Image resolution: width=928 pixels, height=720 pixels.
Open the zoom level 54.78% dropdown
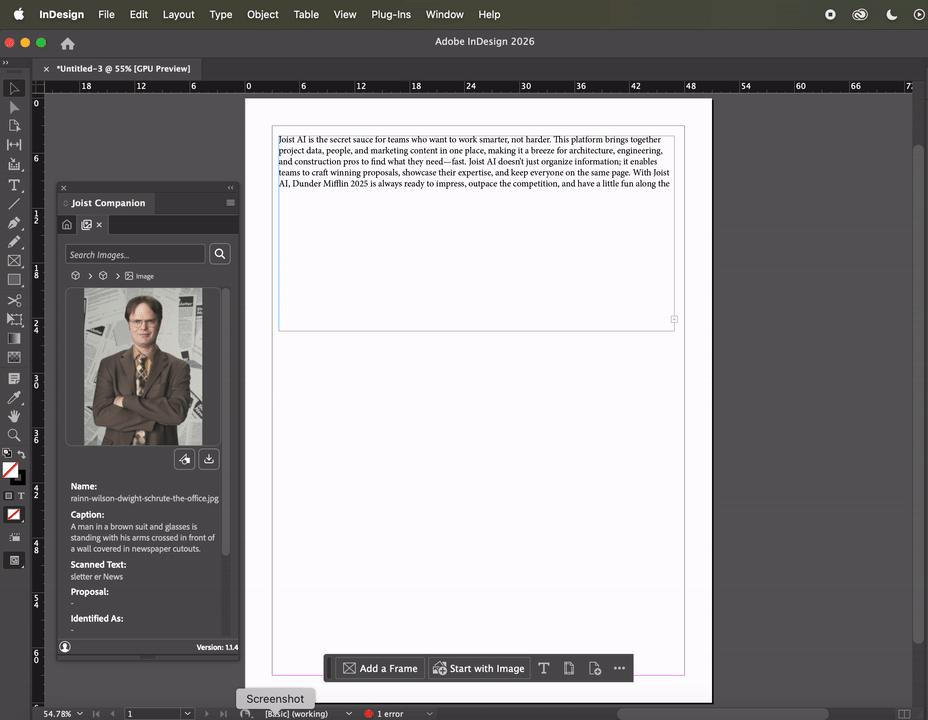[80, 713]
